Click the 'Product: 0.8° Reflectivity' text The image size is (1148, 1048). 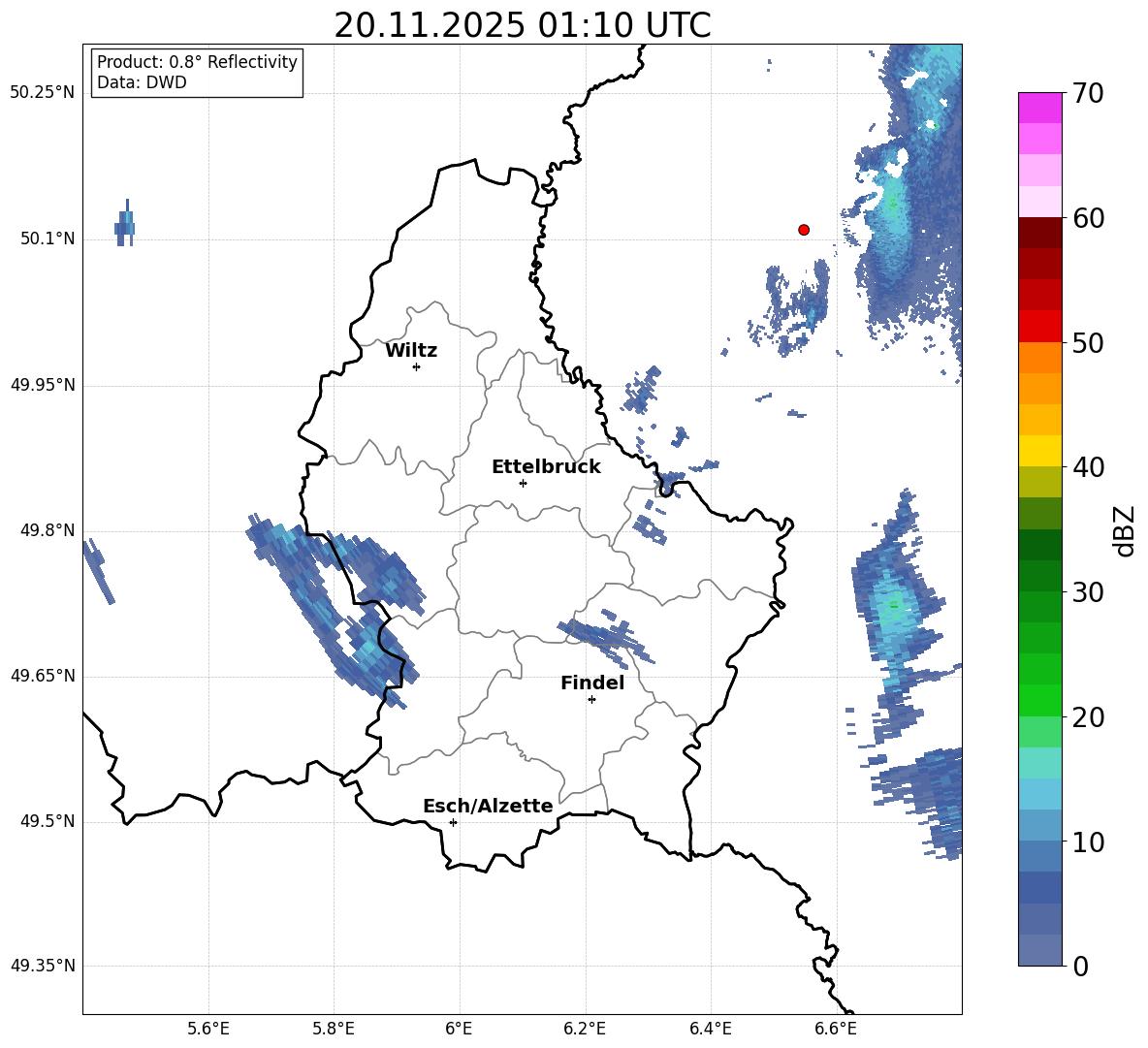point(197,61)
